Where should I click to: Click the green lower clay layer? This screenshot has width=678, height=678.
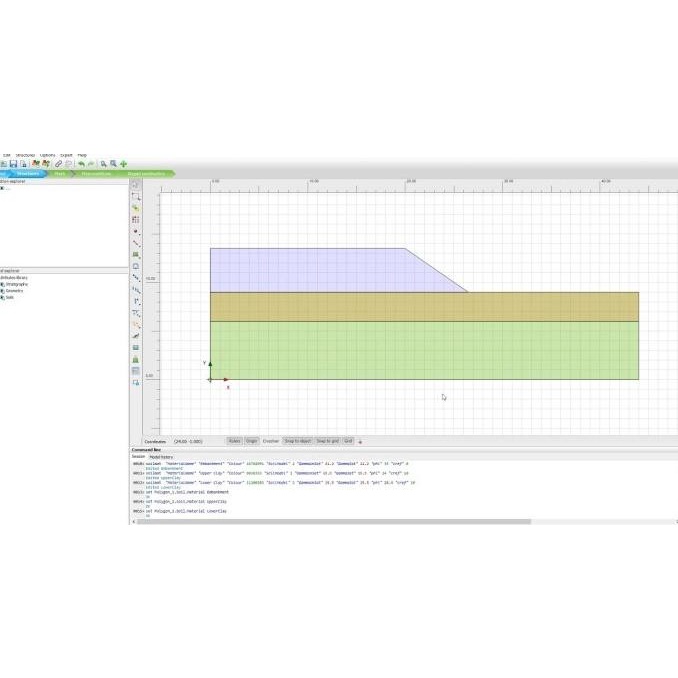(424, 351)
